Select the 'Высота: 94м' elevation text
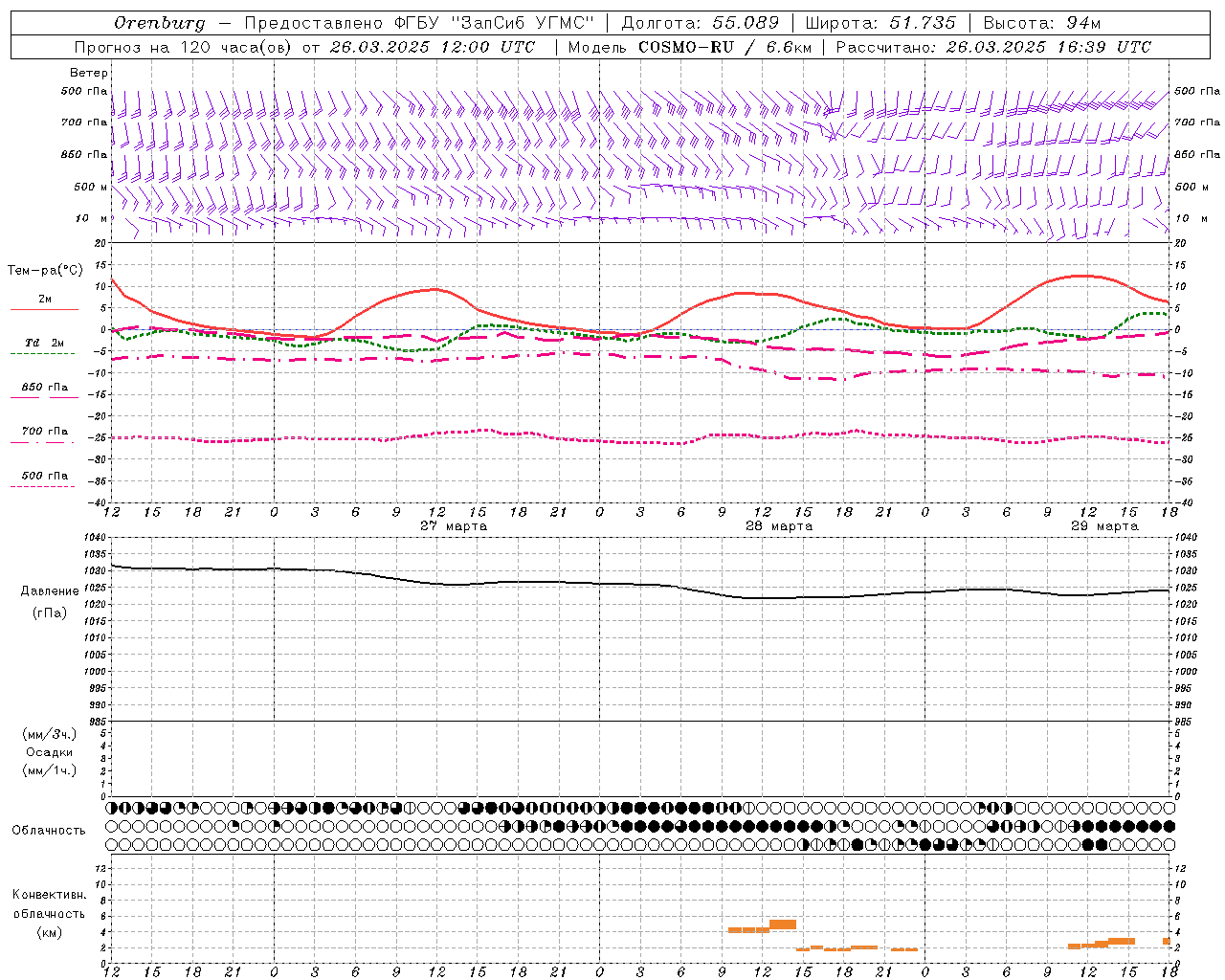 coord(1044,23)
